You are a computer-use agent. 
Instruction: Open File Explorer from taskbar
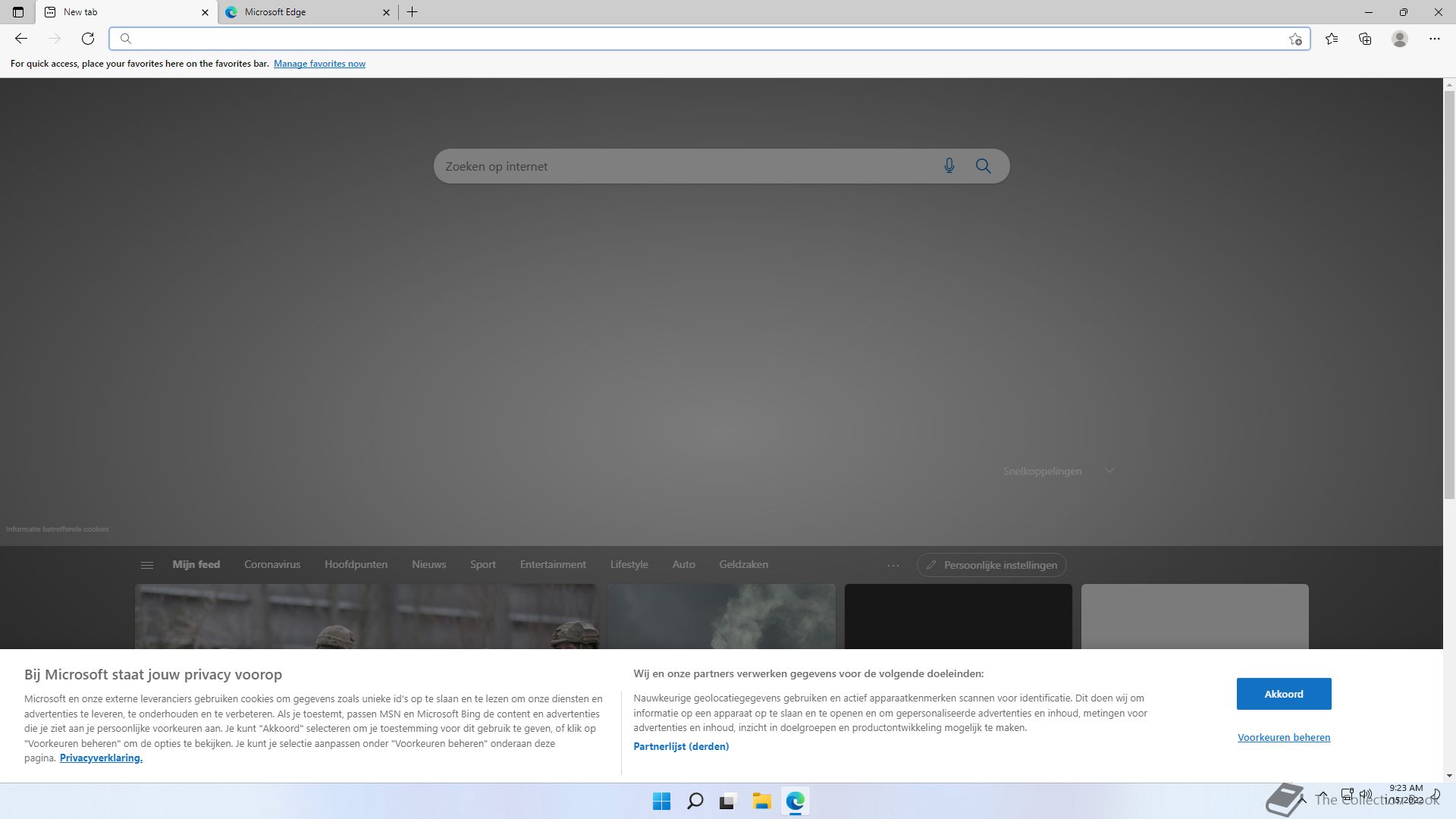pyautogui.click(x=761, y=801)
